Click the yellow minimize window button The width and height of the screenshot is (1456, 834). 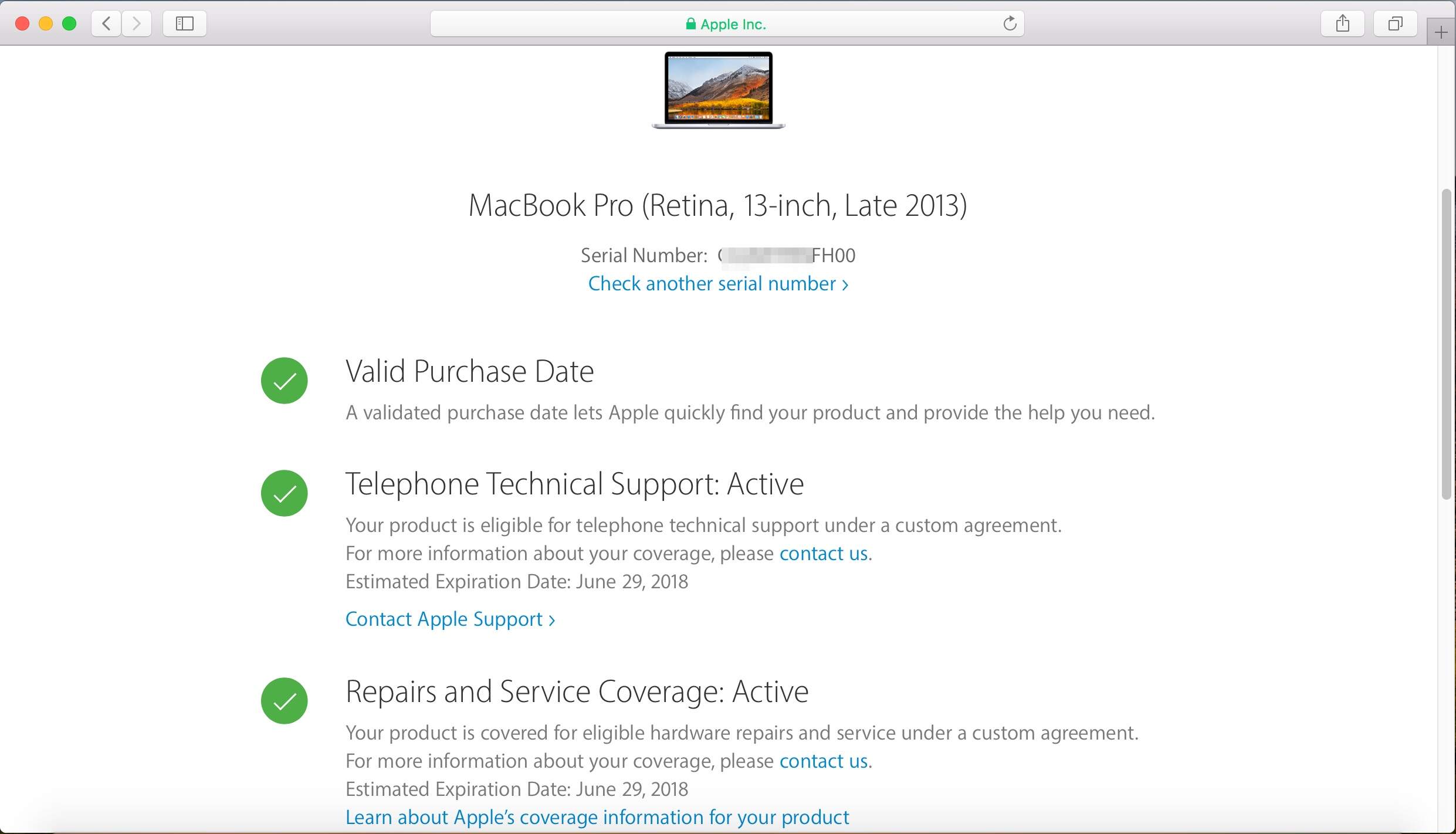point(46,23)
